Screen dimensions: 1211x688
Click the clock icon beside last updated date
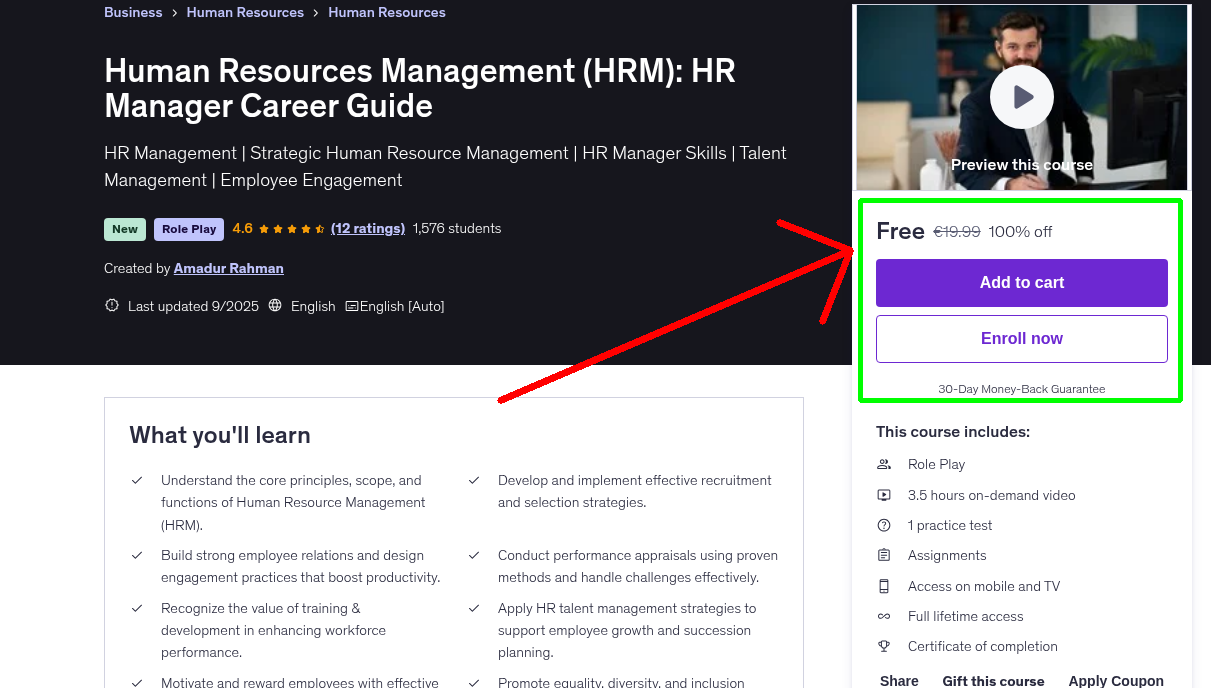[x=111, y=306]
